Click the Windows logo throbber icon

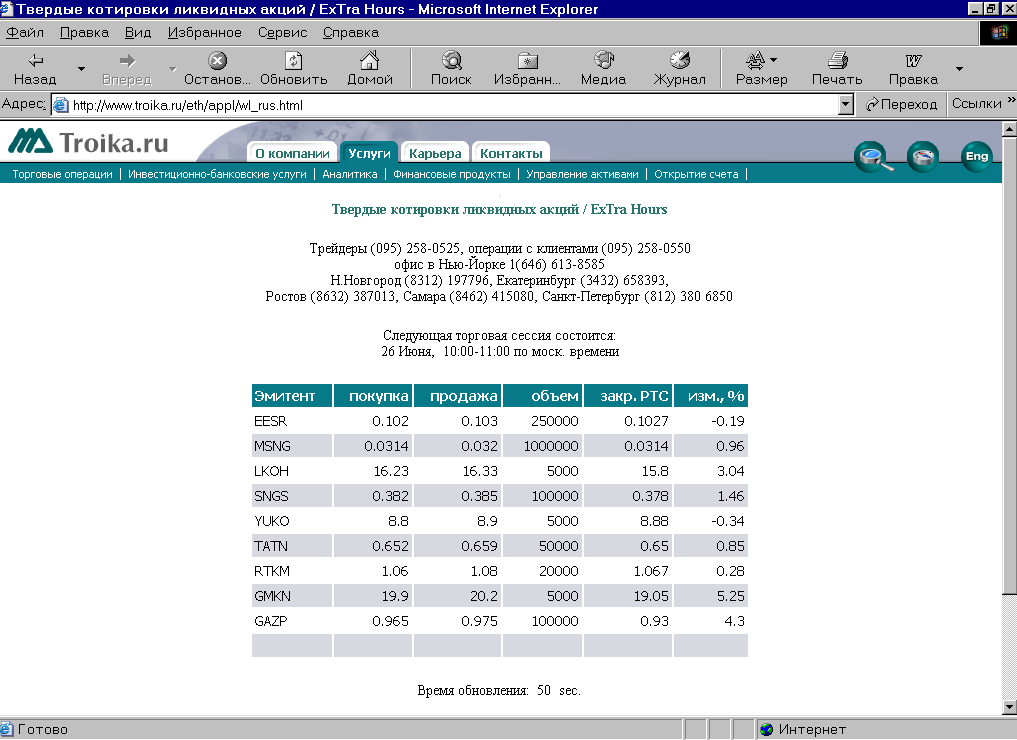(999, 32)
